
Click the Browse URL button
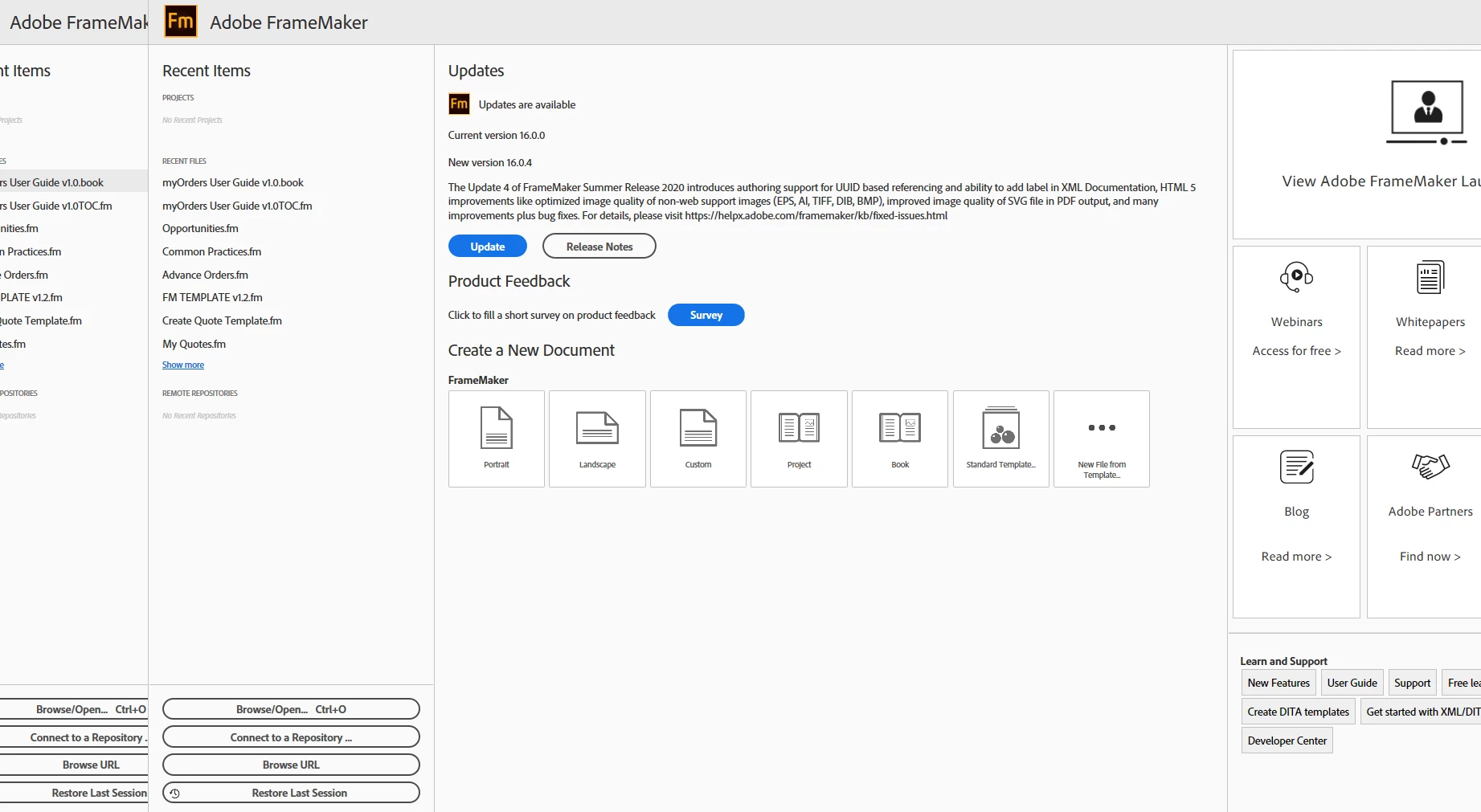(x=291, y=765)
